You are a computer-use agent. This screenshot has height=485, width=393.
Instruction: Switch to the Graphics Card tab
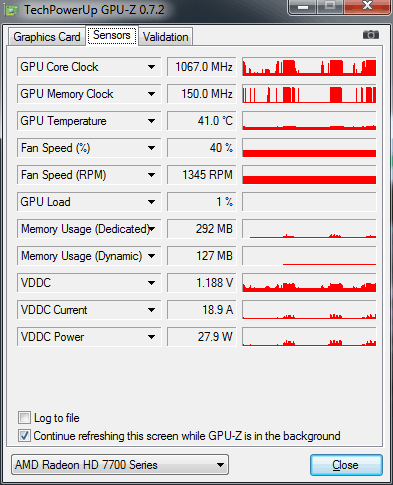47,37
